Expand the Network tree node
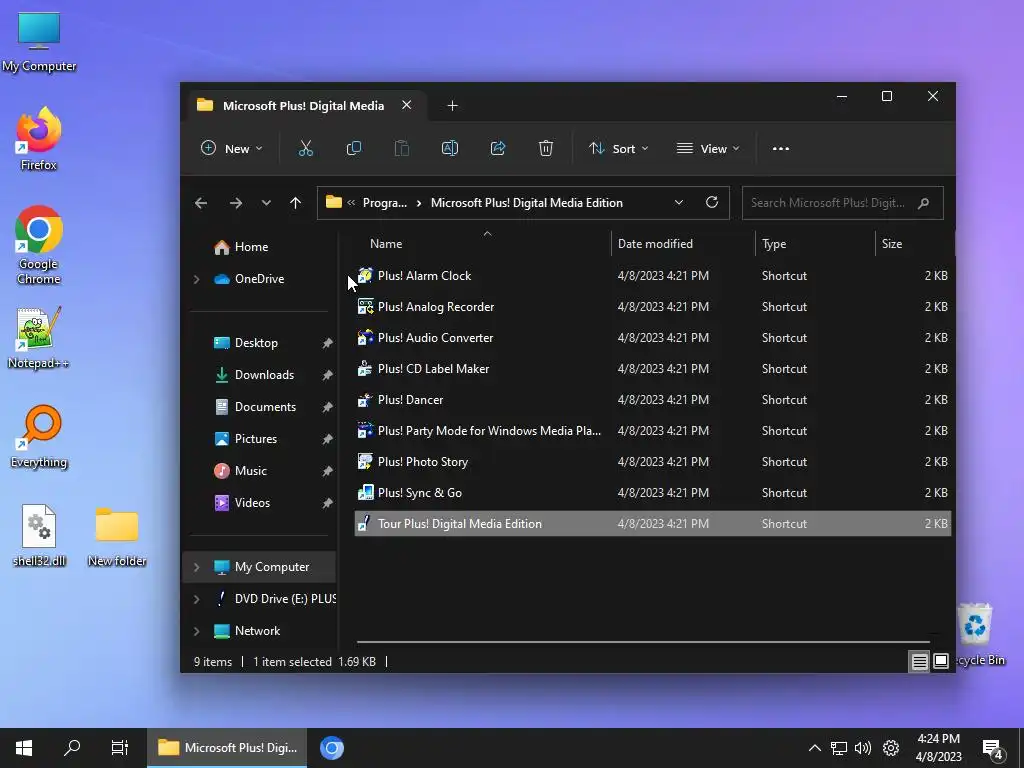The image size is (1024, 768). 197,631
